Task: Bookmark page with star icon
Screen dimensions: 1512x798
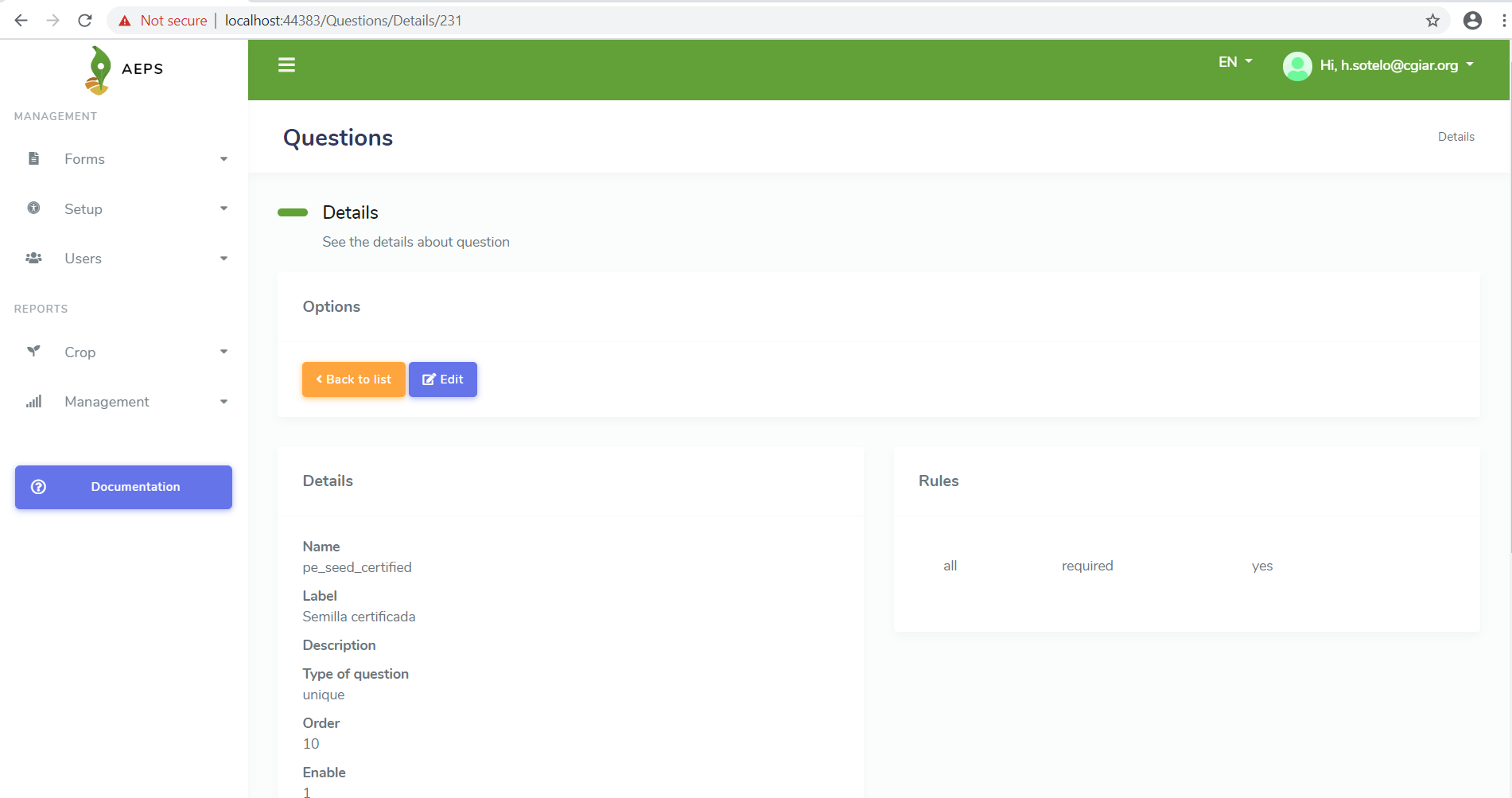Action: point(1432,20)
